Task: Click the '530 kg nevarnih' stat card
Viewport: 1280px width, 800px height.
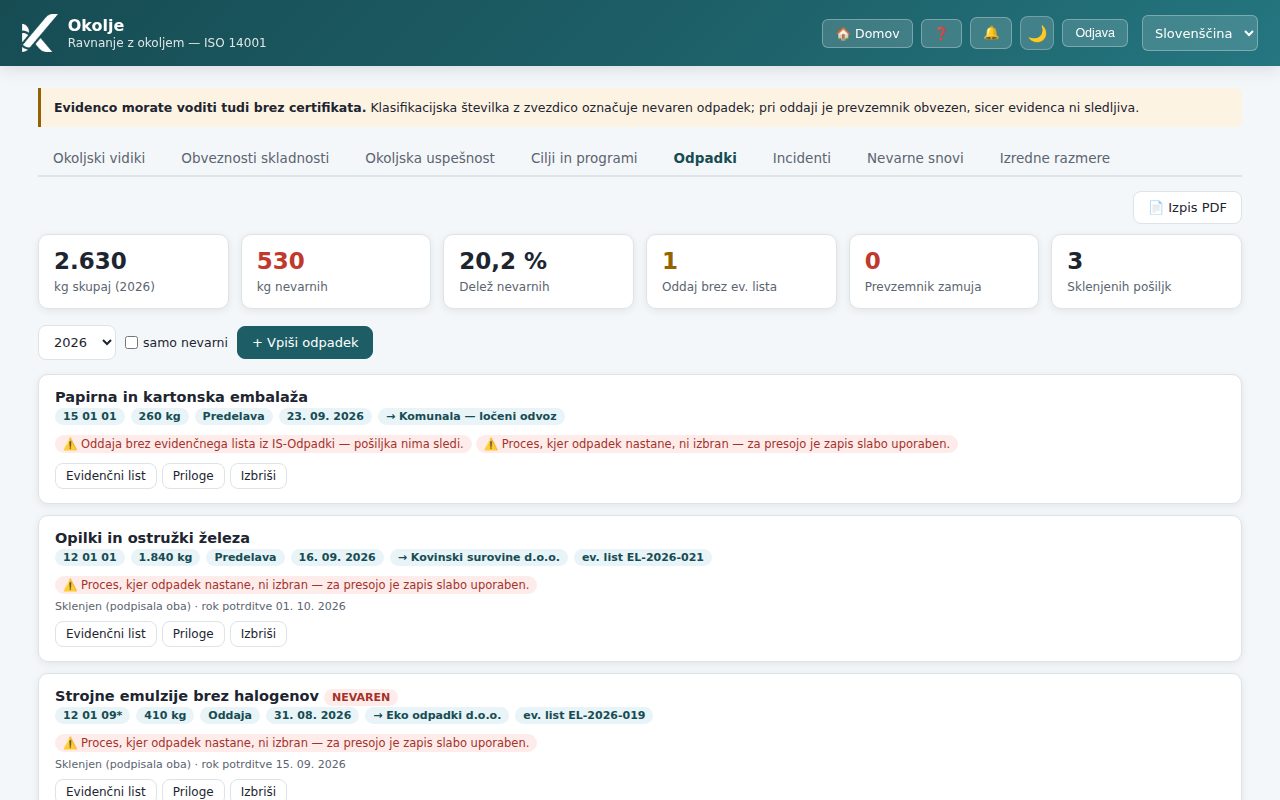Action: point(336,272)
